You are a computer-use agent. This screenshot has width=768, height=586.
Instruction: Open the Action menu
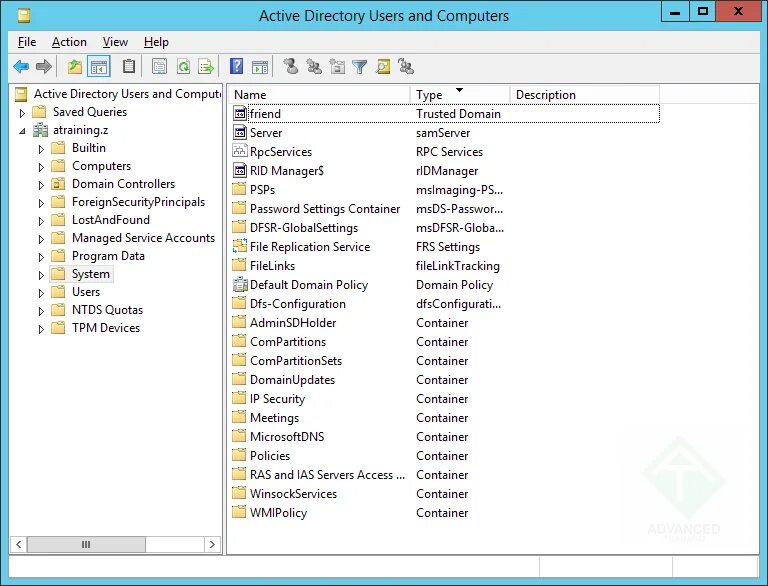pyautogui.click(x=69, y=42)
